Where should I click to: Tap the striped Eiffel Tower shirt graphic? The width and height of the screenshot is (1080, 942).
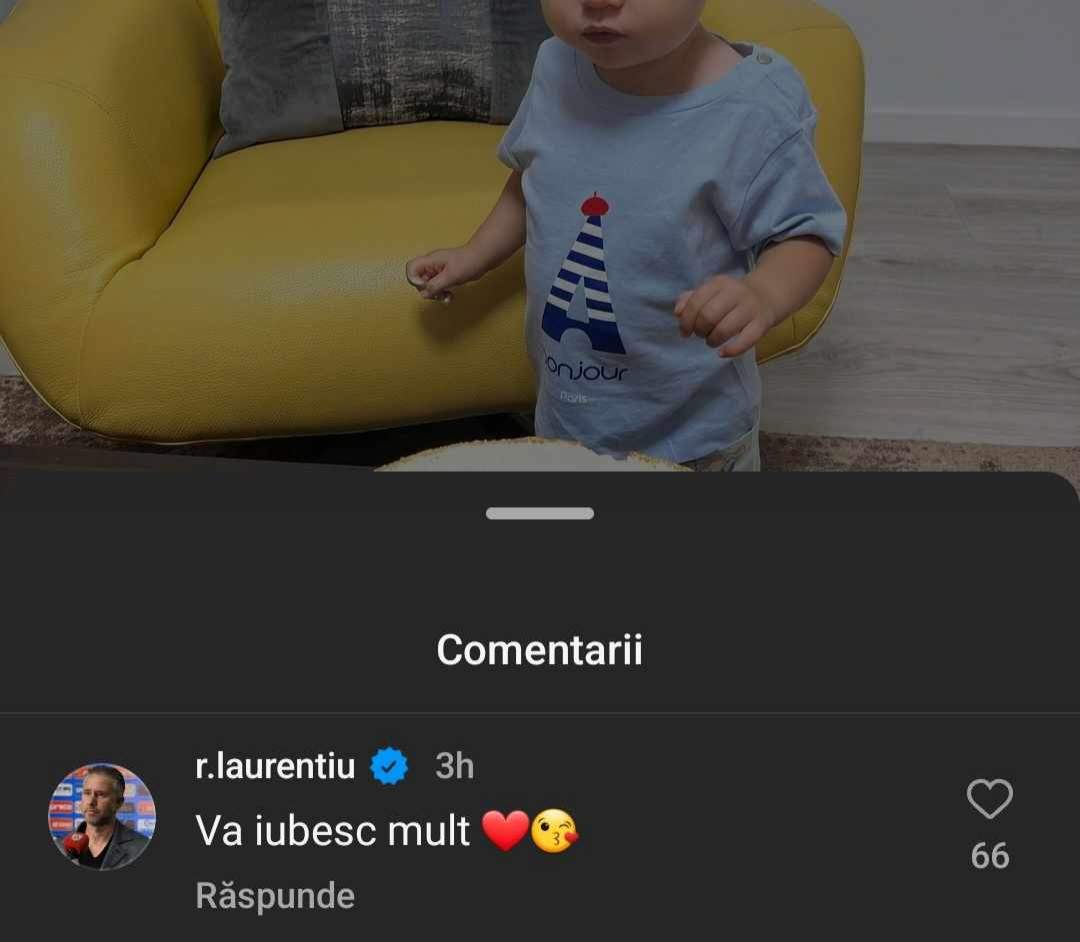pos(584,274)
